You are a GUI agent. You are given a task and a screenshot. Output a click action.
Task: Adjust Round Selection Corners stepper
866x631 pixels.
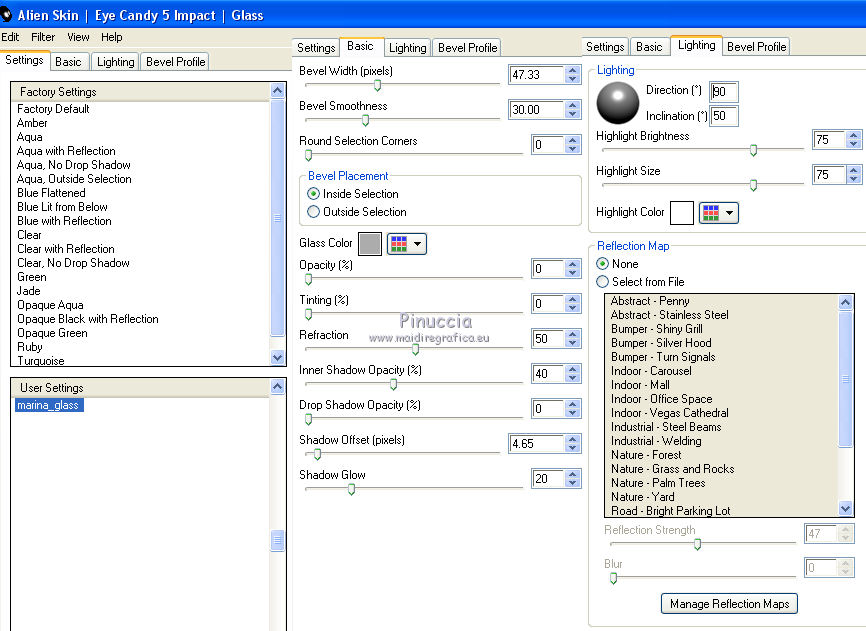coord(573,145)
